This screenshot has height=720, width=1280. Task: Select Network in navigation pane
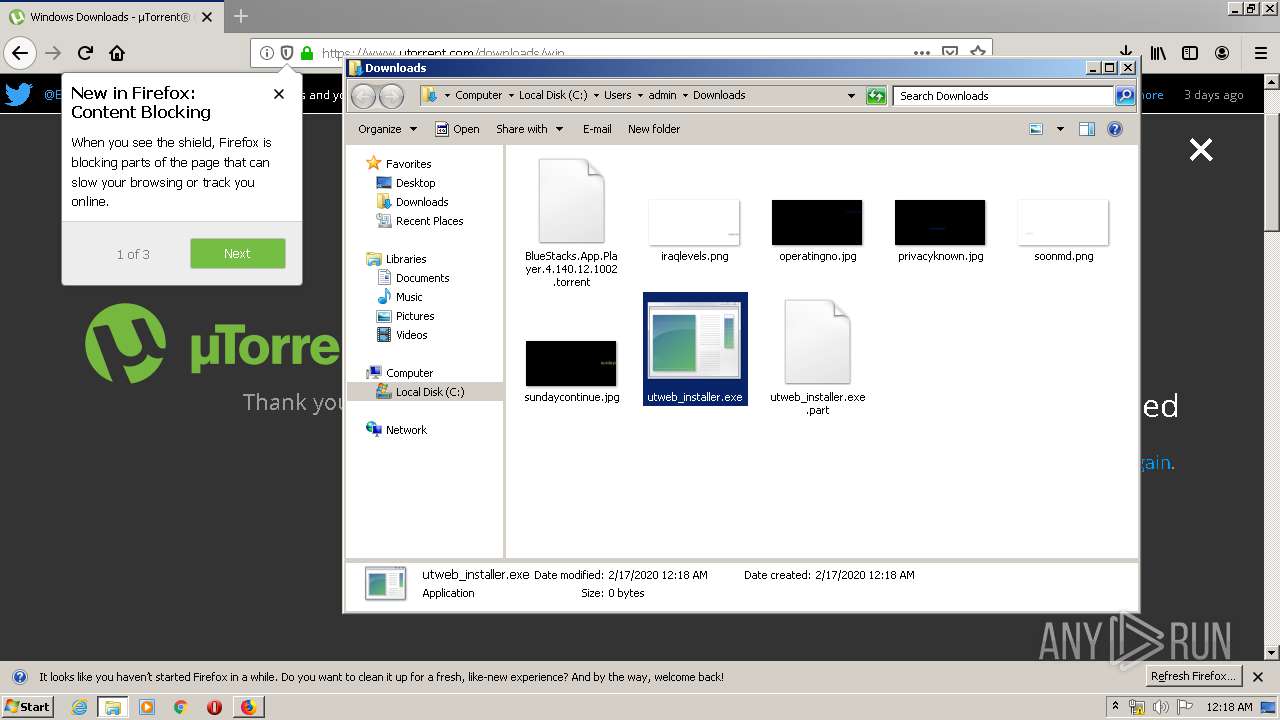click(x=406, y=430)
